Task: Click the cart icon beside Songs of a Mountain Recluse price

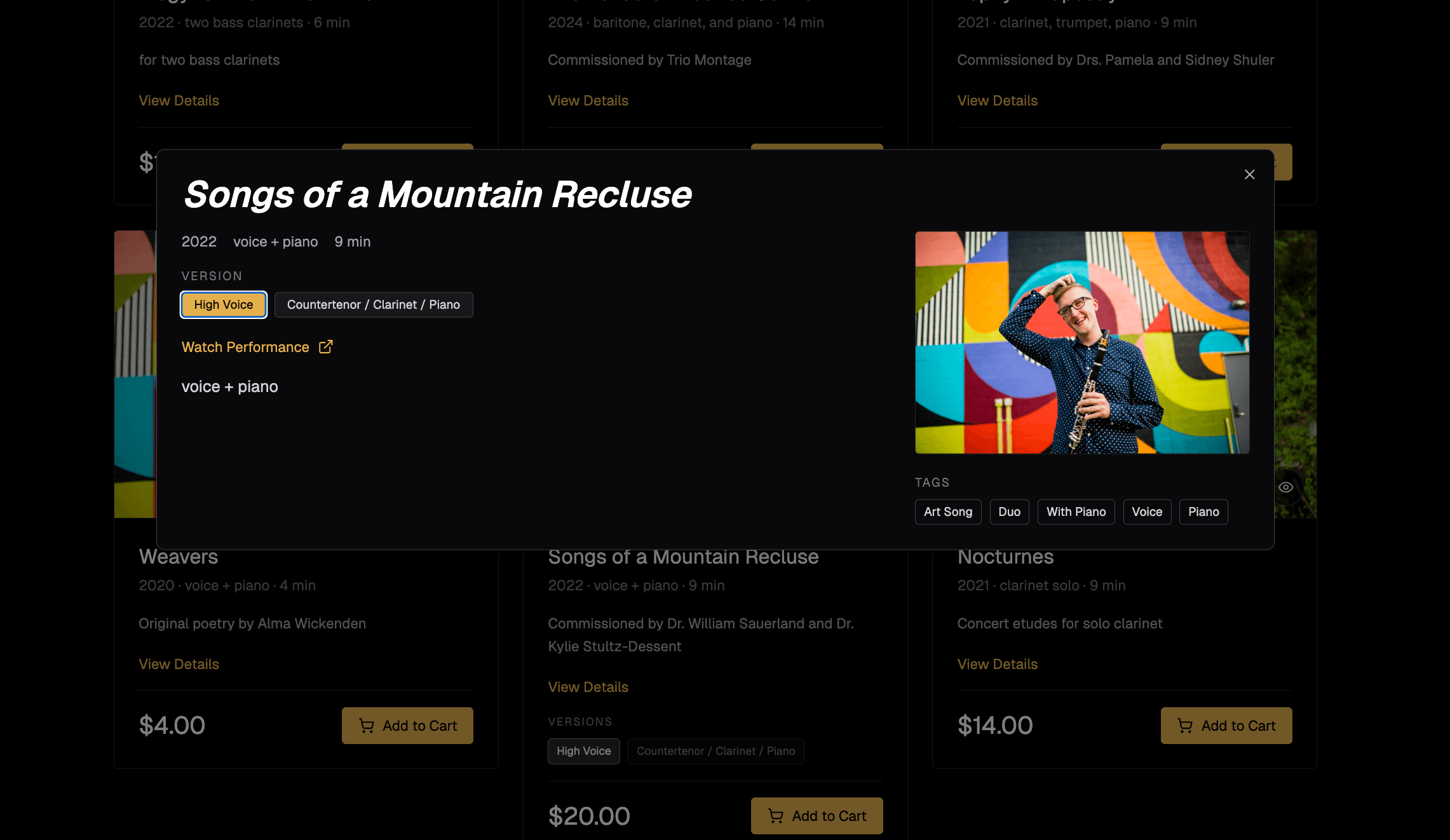Action: coord(776,816)
